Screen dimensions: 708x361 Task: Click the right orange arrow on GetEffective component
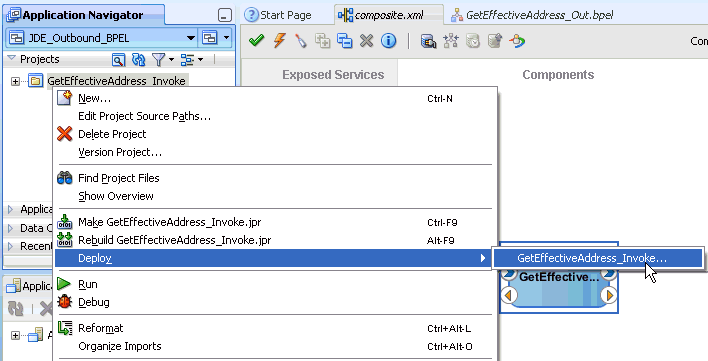pyautogui.click(x=609, y=295)
